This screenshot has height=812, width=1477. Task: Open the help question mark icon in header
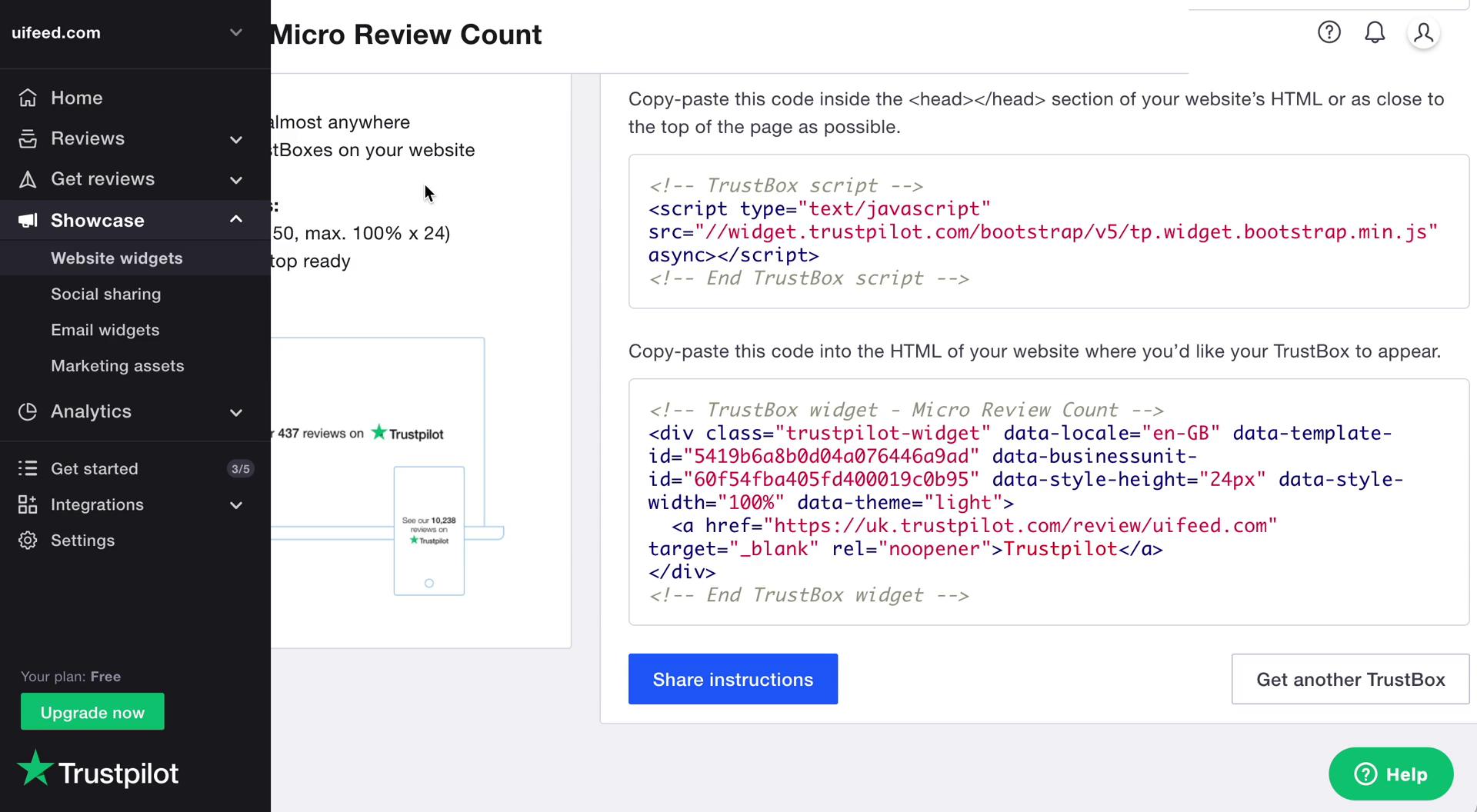pos(1329,32)
